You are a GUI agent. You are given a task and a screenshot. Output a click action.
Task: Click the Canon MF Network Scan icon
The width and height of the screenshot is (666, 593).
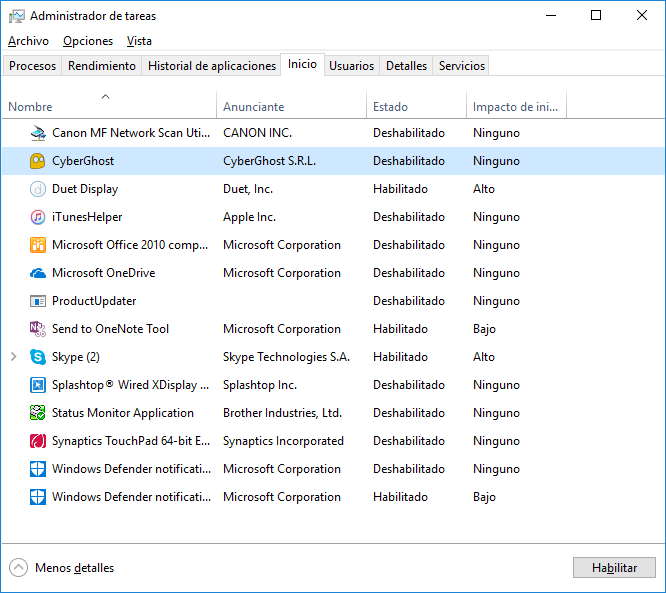tap(38, 133)
